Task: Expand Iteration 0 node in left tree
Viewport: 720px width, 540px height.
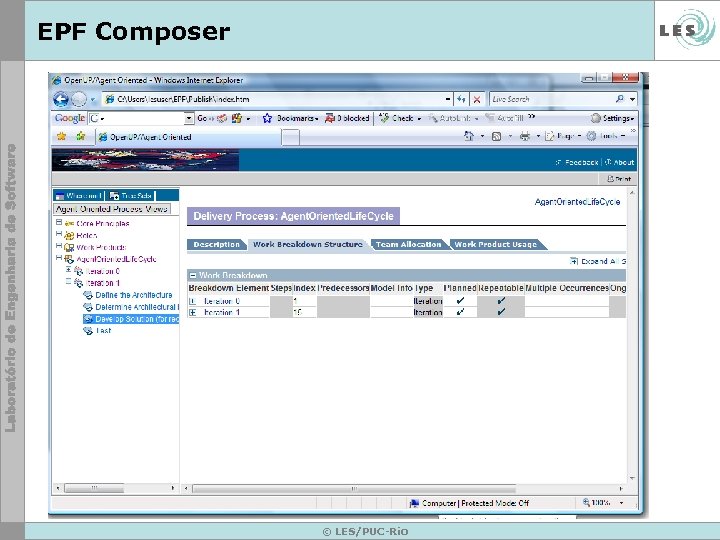Action: tap(68, 270)
